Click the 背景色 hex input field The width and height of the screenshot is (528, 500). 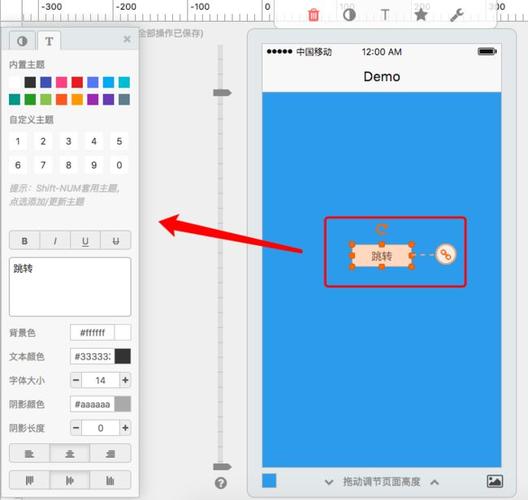pos(92,333)
